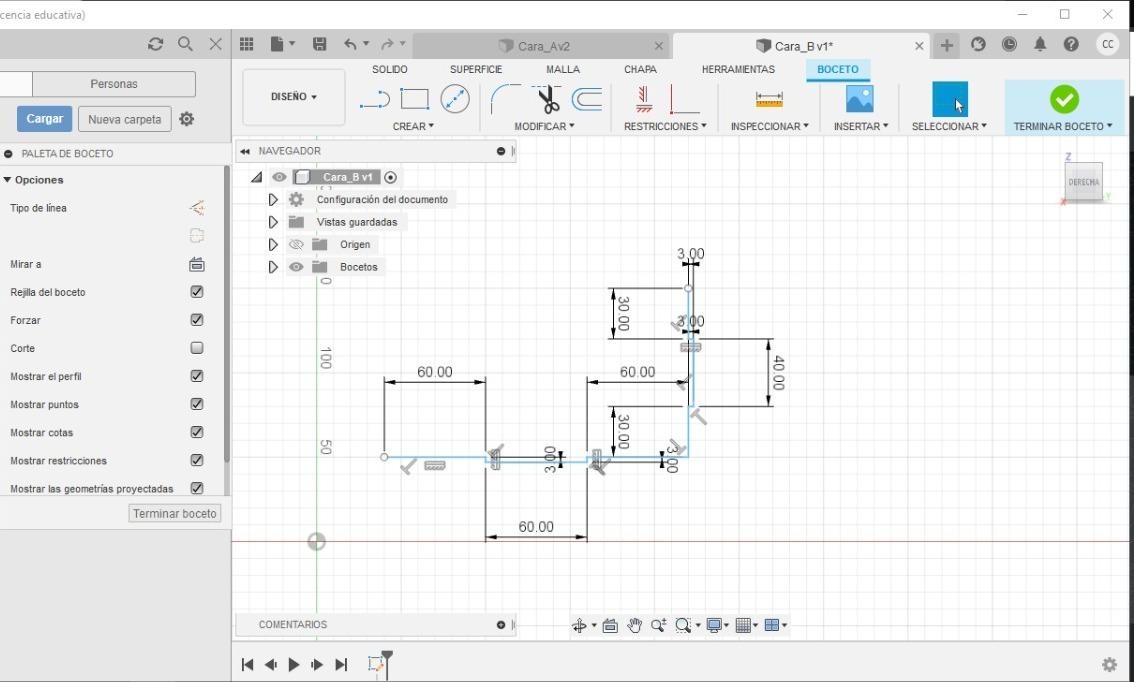Screen dimensions: 1134x682
Task: Click the Insert image icon
Action: pos(859,99)
